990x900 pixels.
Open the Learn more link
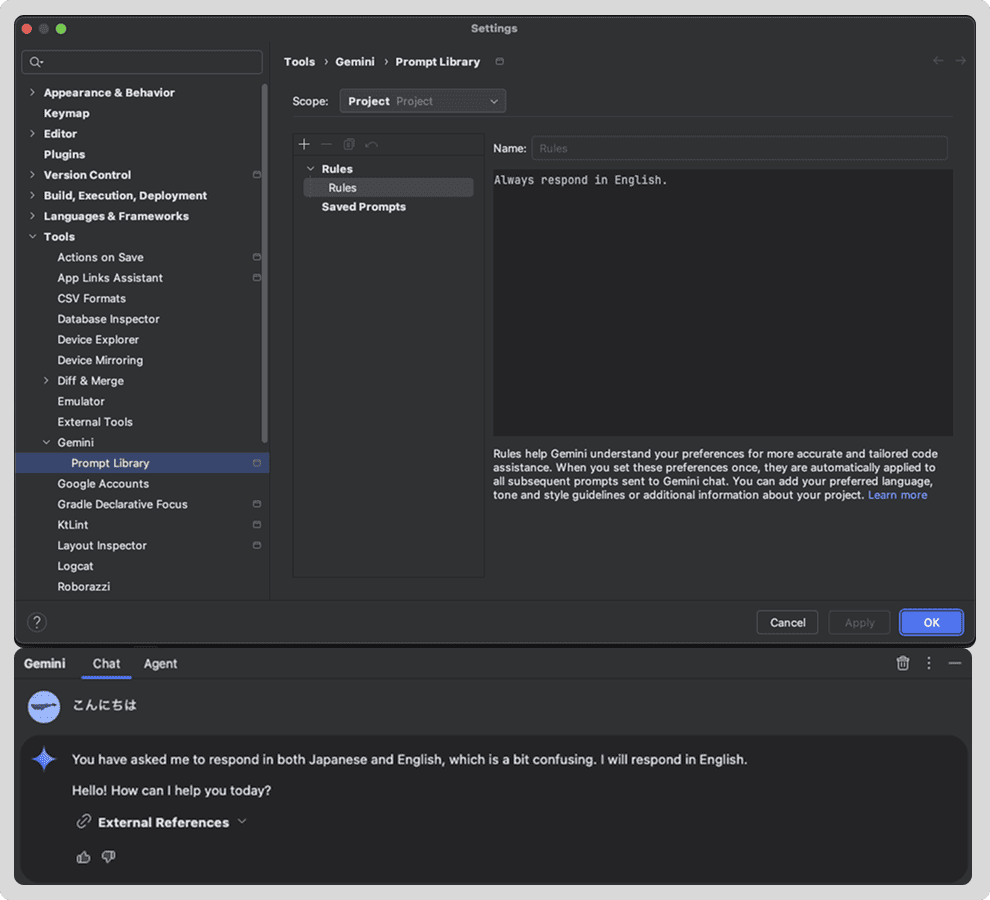click(x=897, y=495)
